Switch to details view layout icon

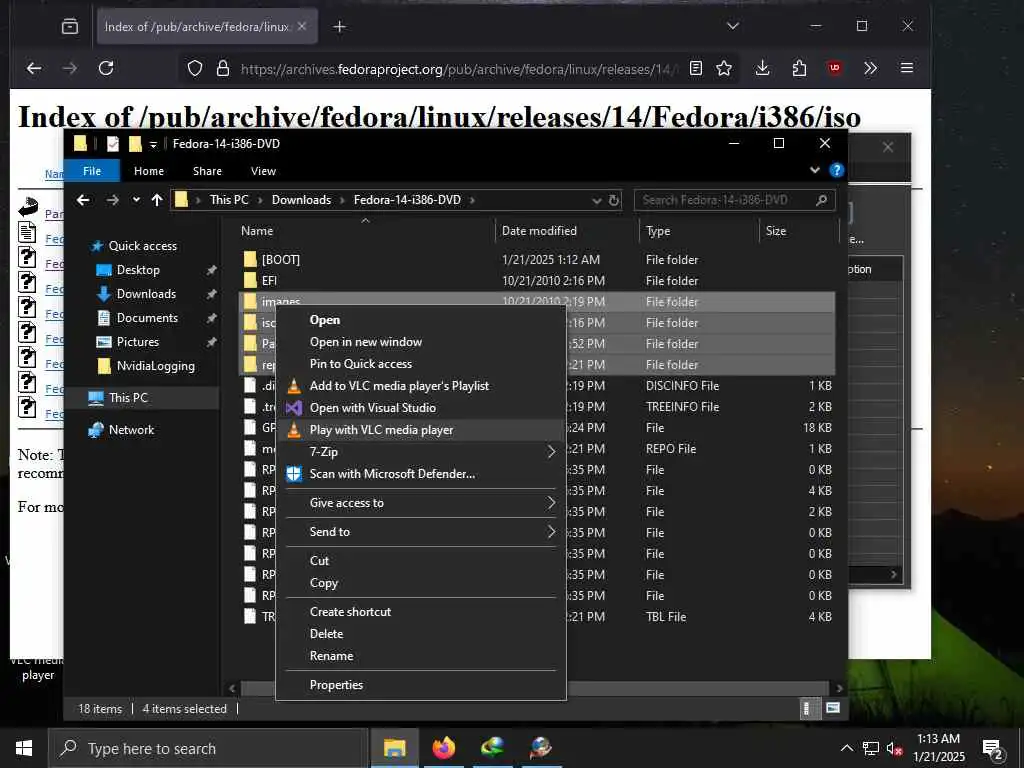tap(807, 709)
